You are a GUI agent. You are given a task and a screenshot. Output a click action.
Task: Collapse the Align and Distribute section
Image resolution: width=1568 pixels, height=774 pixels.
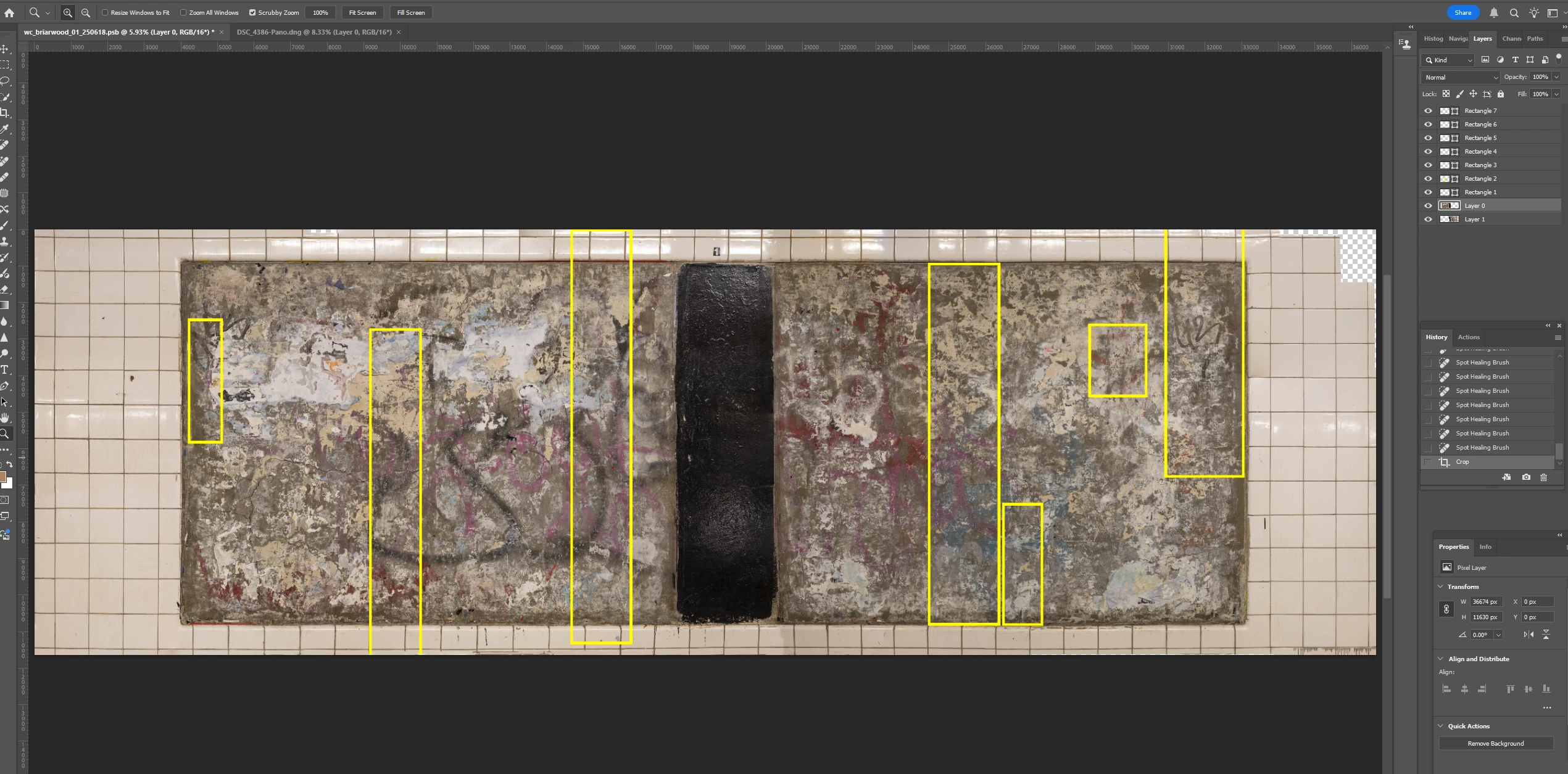(1441, 659)
